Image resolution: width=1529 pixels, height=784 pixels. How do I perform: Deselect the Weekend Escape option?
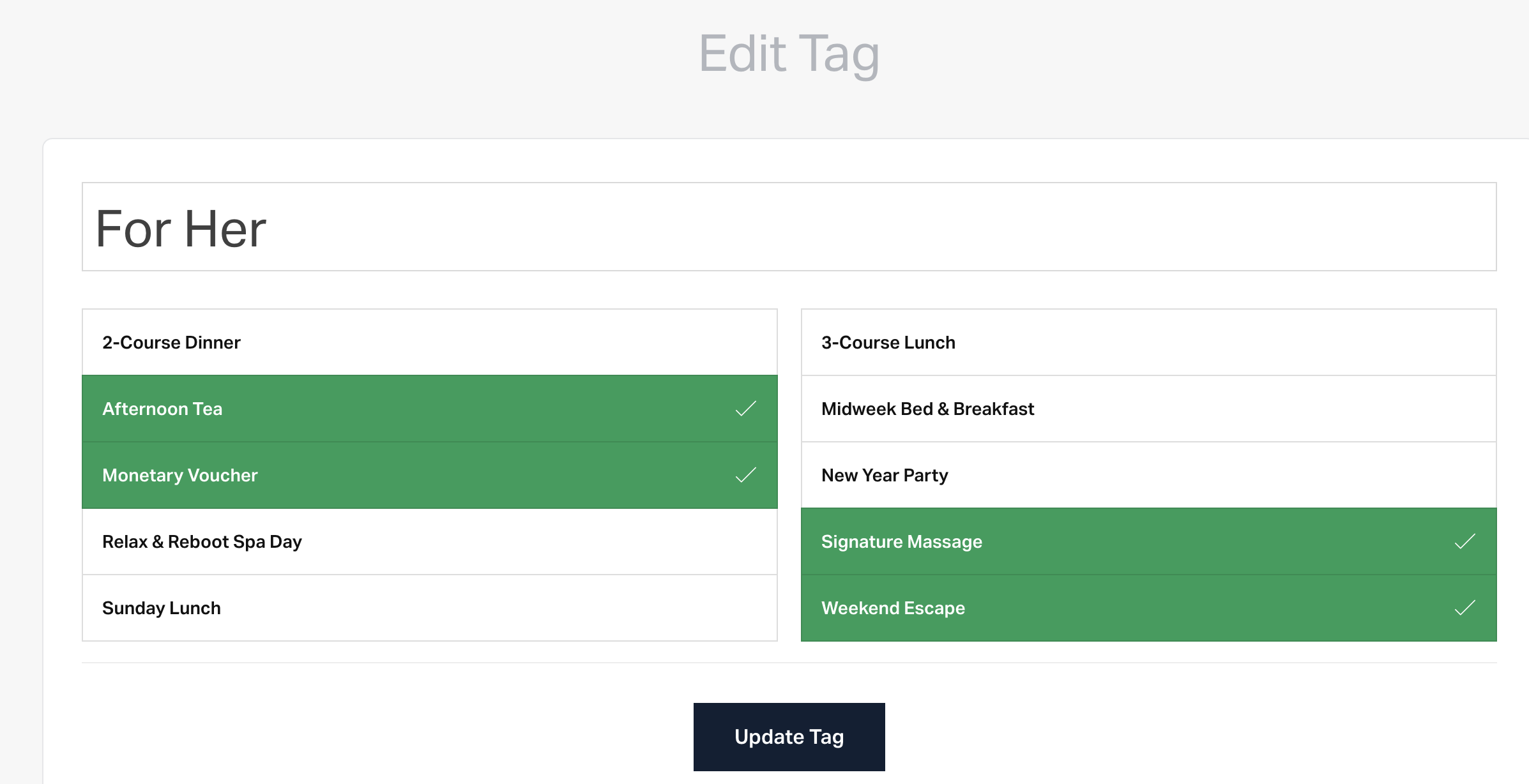pos(1148,608)
